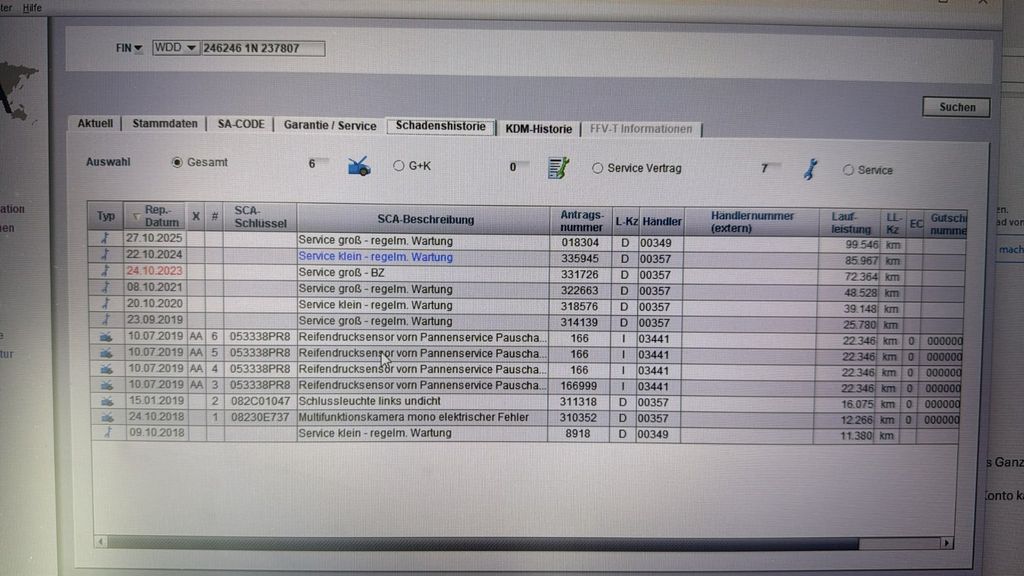The image size is (1024, 576).
Task: Select the Gesamt radio button
Action: [x=177, y=163]
